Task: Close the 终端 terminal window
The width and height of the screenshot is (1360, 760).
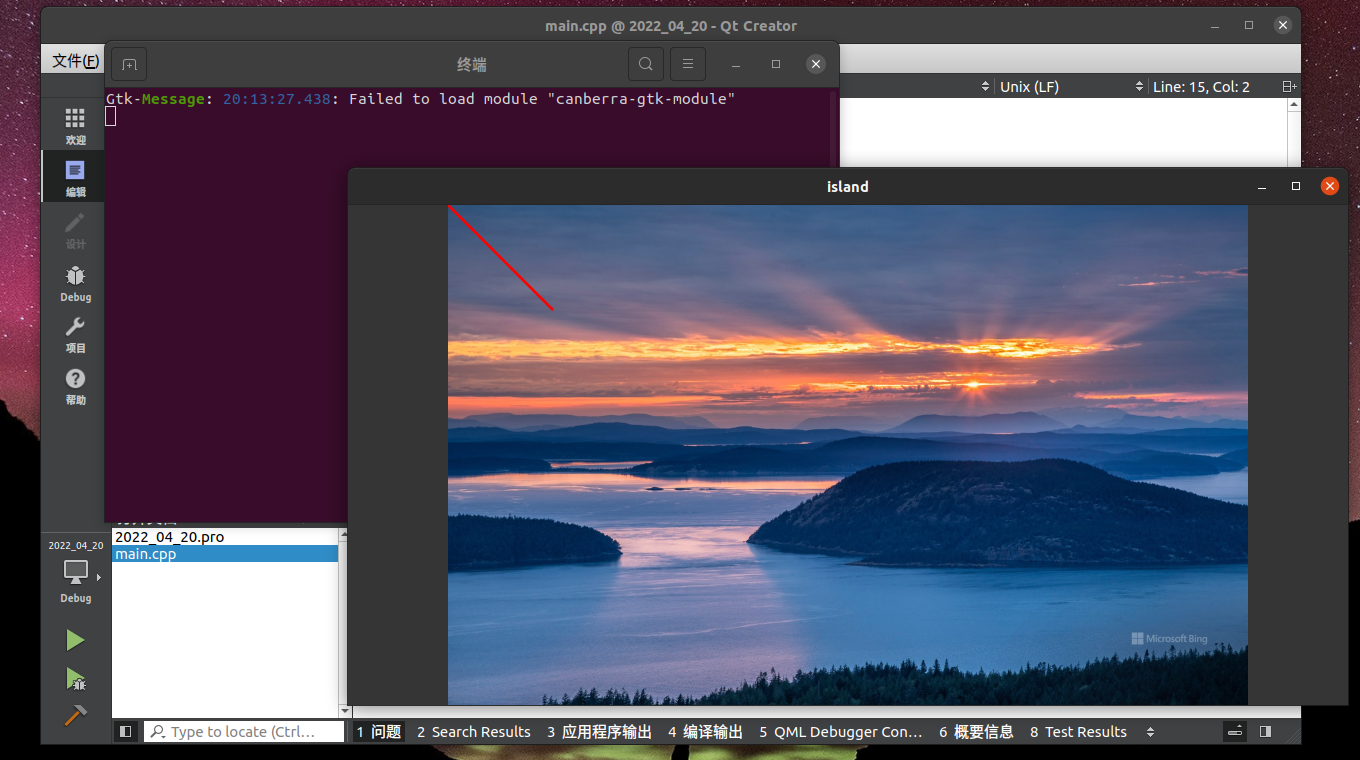Action: point(816,64)
